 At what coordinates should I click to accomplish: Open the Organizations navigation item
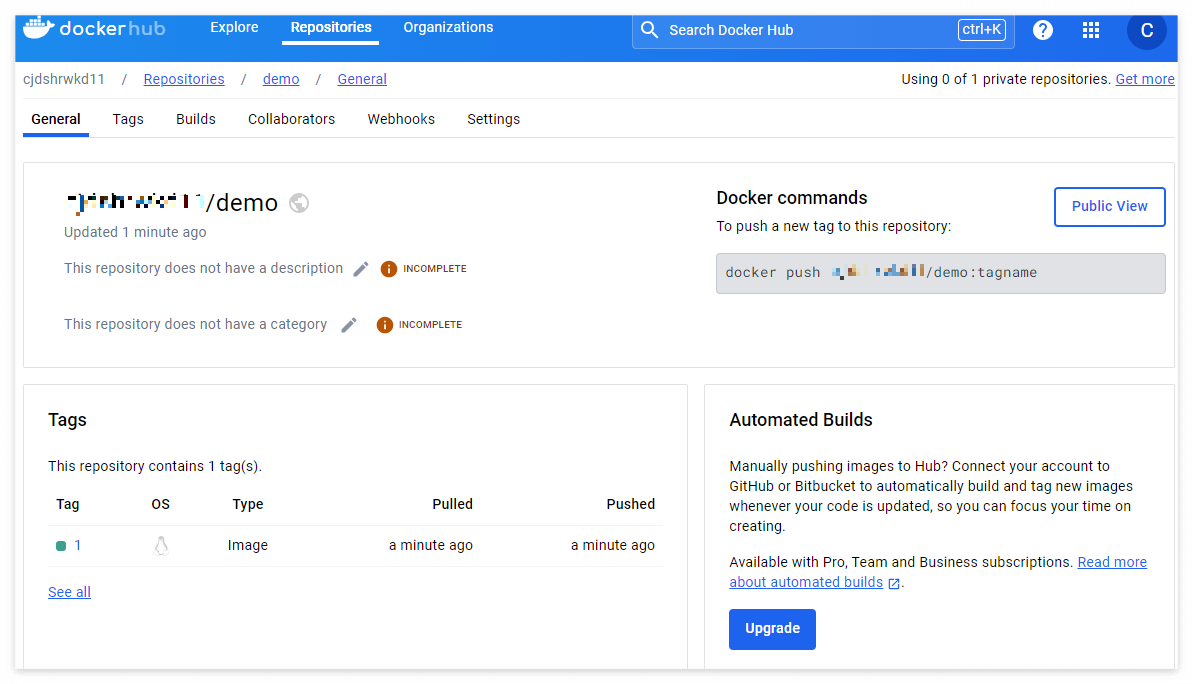point(448,27)
